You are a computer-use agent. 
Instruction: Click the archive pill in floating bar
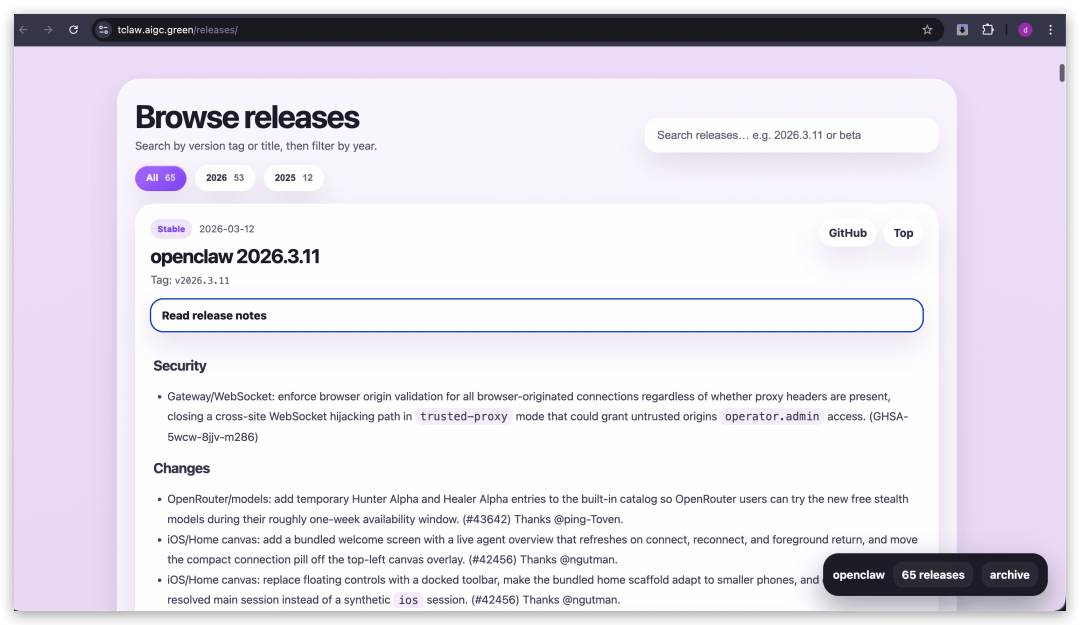(1009, 575)
